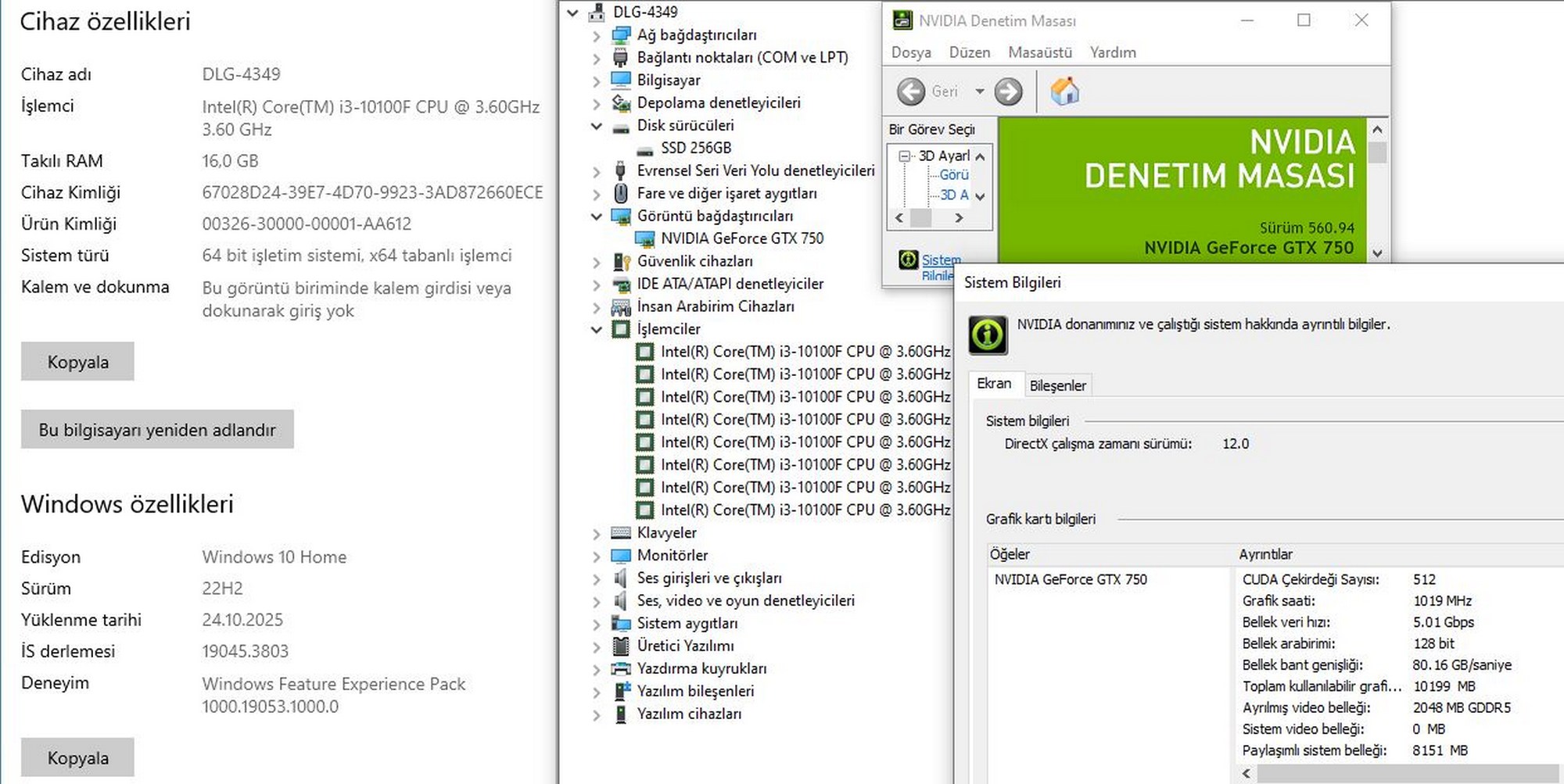Open the back history dropdown arrow
The width and height of the screenshot is (1564, 784).
(x=979, y=91)
